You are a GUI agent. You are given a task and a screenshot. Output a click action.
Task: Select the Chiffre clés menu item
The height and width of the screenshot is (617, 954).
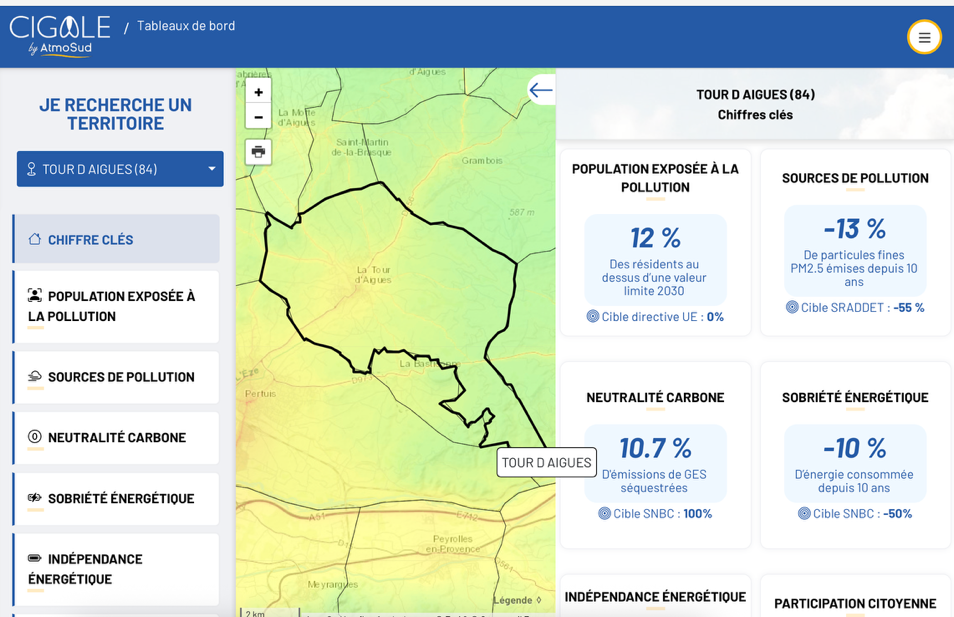[x=116, y=239]
